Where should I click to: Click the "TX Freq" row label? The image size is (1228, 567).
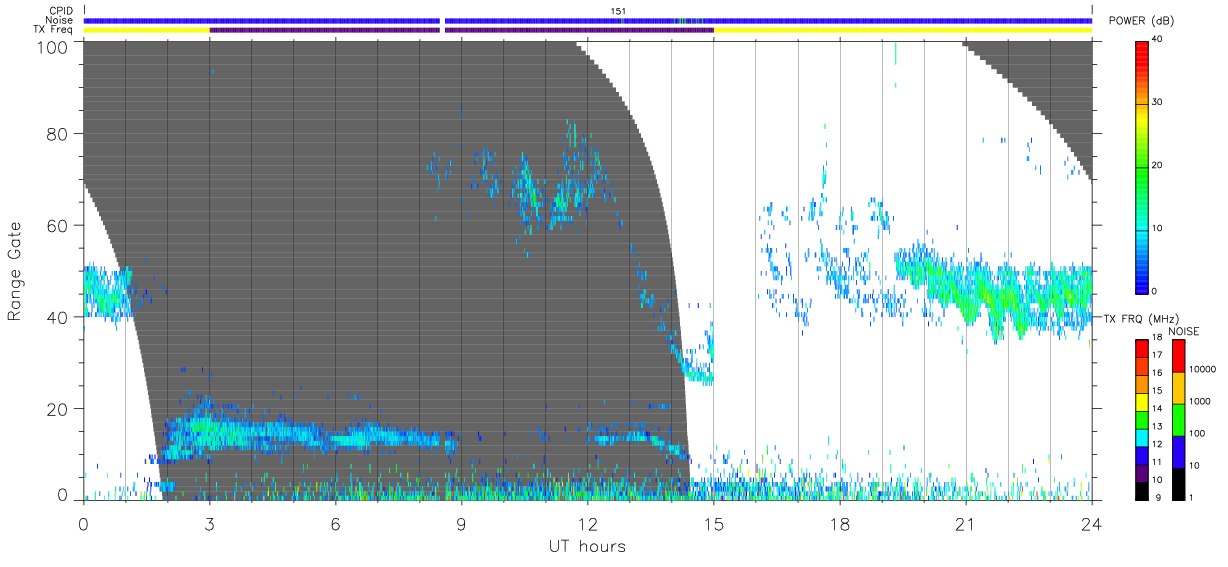point(55,30)
